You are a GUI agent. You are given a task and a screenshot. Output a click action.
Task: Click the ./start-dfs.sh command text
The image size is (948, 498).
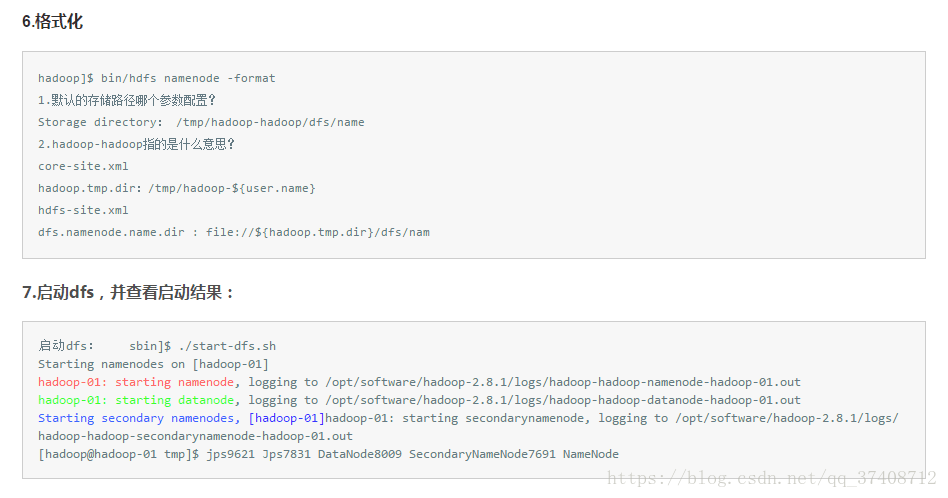coord(227,346)
